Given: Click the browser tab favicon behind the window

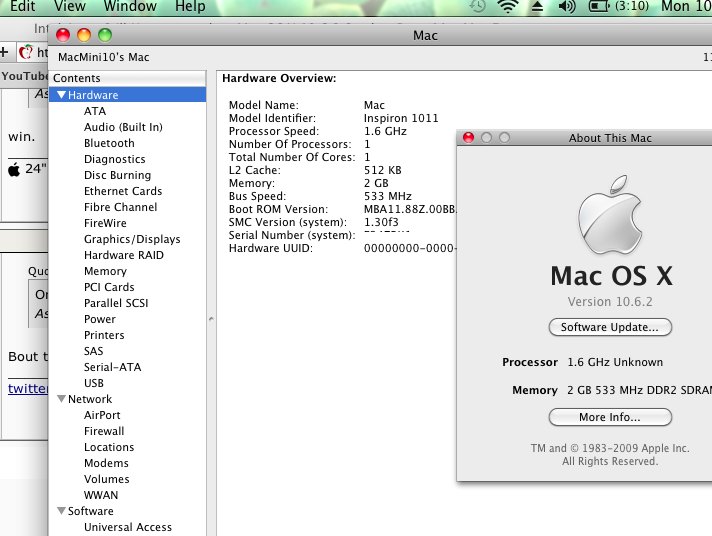Looking at the screenshot, I should tap(26, 52).
